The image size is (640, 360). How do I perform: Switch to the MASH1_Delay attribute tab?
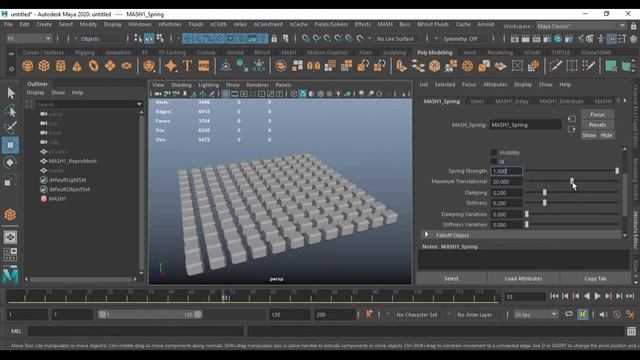[512, 101]
